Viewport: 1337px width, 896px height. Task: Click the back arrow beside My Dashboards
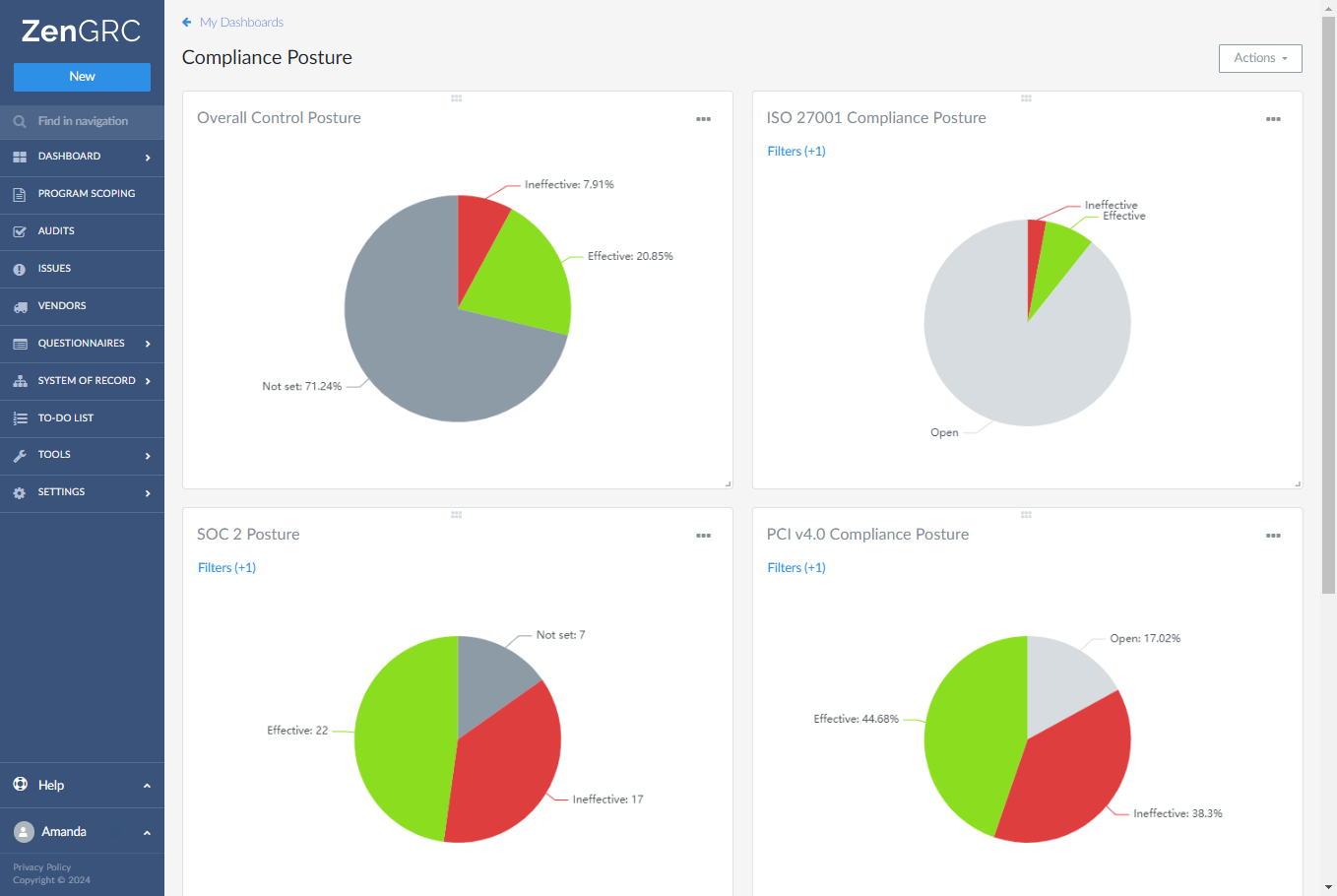coord(187,22)
